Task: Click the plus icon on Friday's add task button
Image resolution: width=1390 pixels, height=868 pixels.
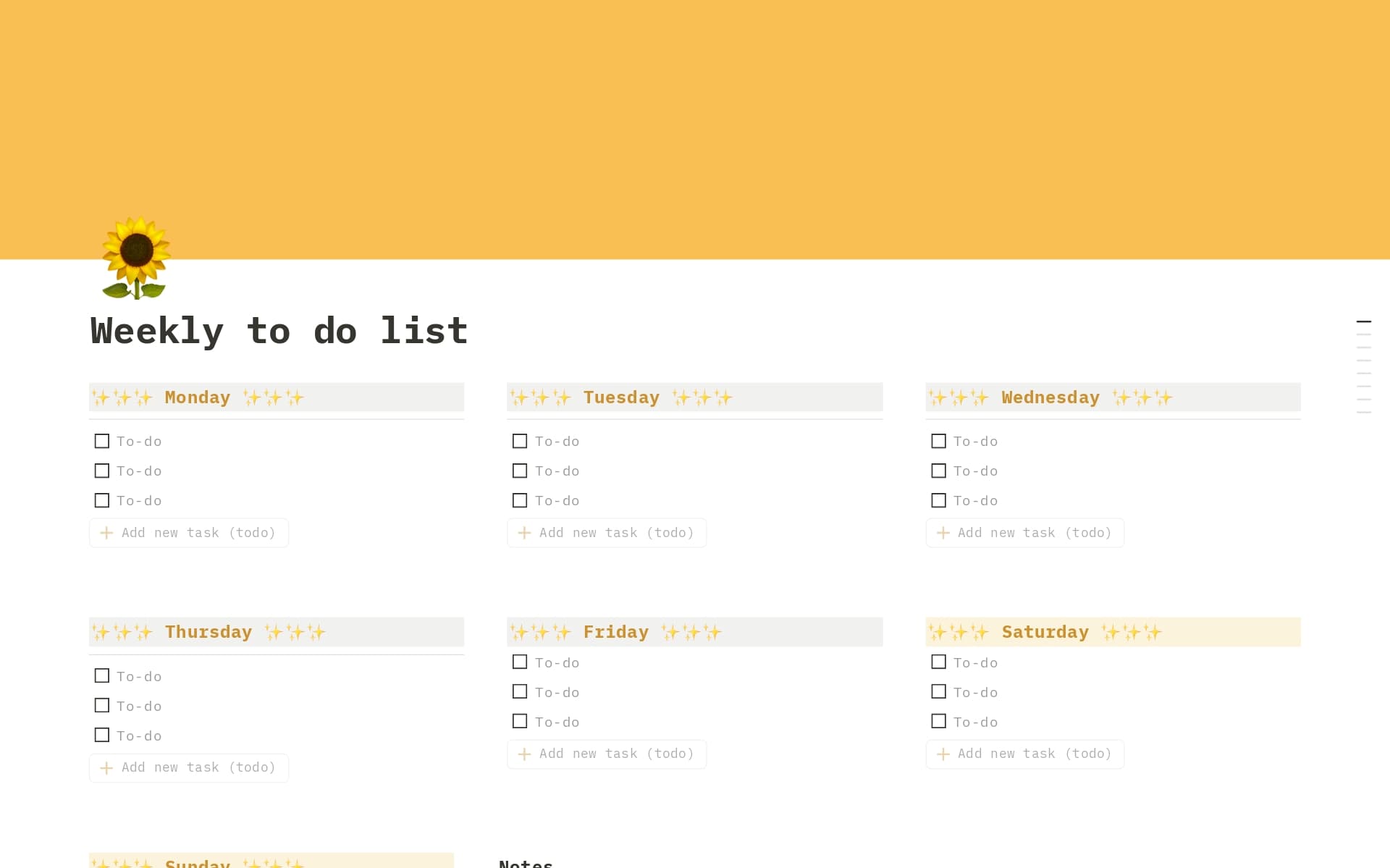Action: [524, 754]
